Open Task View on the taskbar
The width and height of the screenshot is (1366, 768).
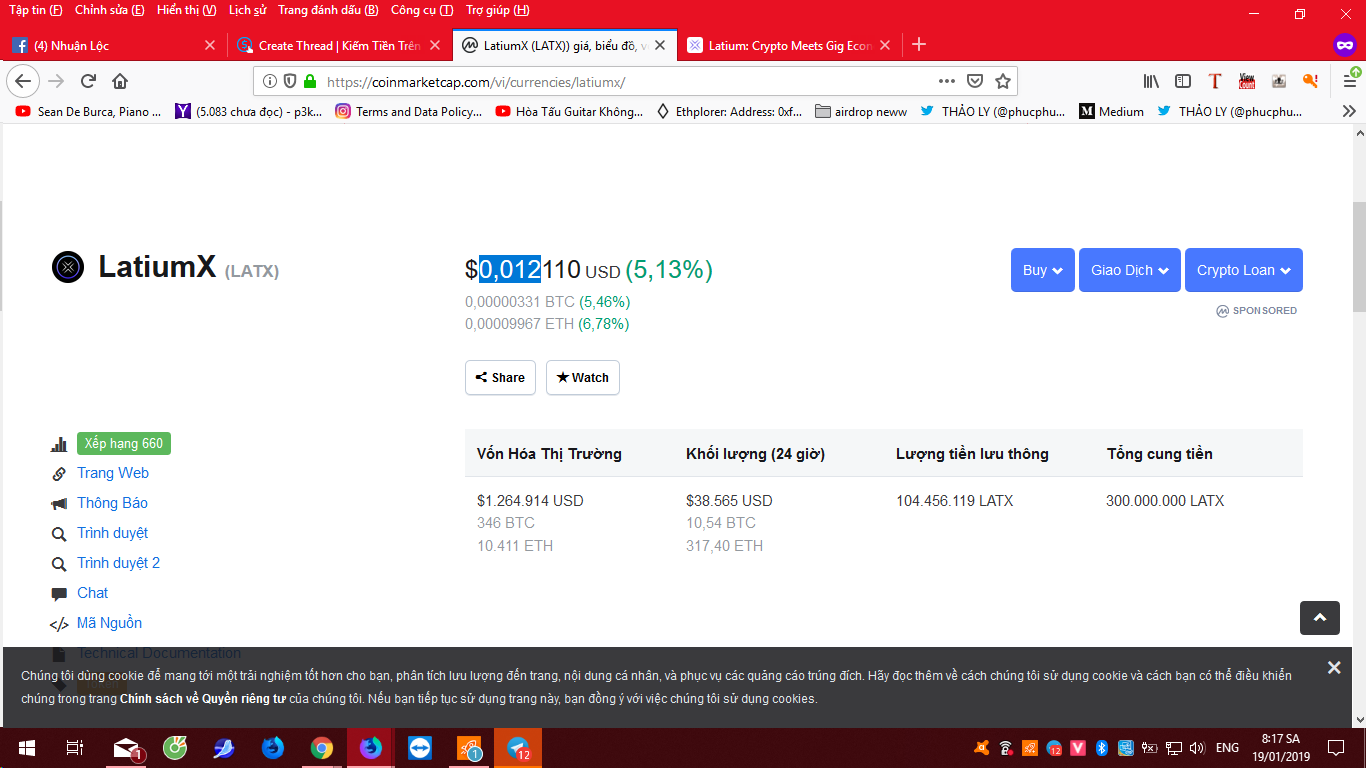pyautogui.click(x=74, y=748)
